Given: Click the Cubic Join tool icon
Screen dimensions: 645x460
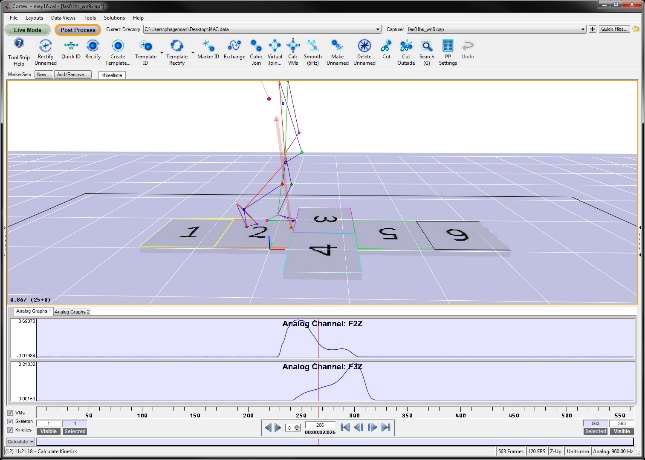Looking at the screenshot, I should 256,46.
